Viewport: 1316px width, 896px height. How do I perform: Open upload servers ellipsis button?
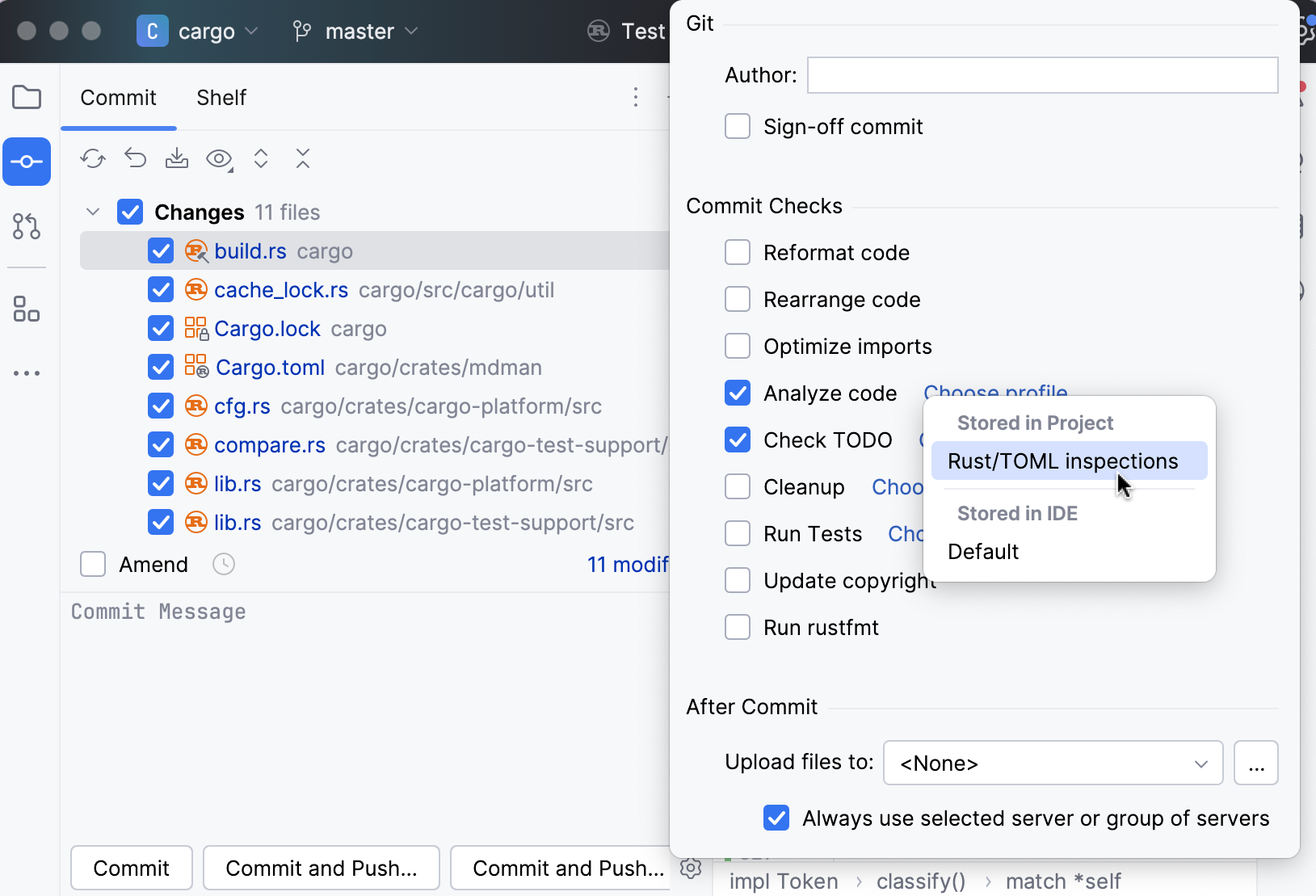(x=1256, y=763)
